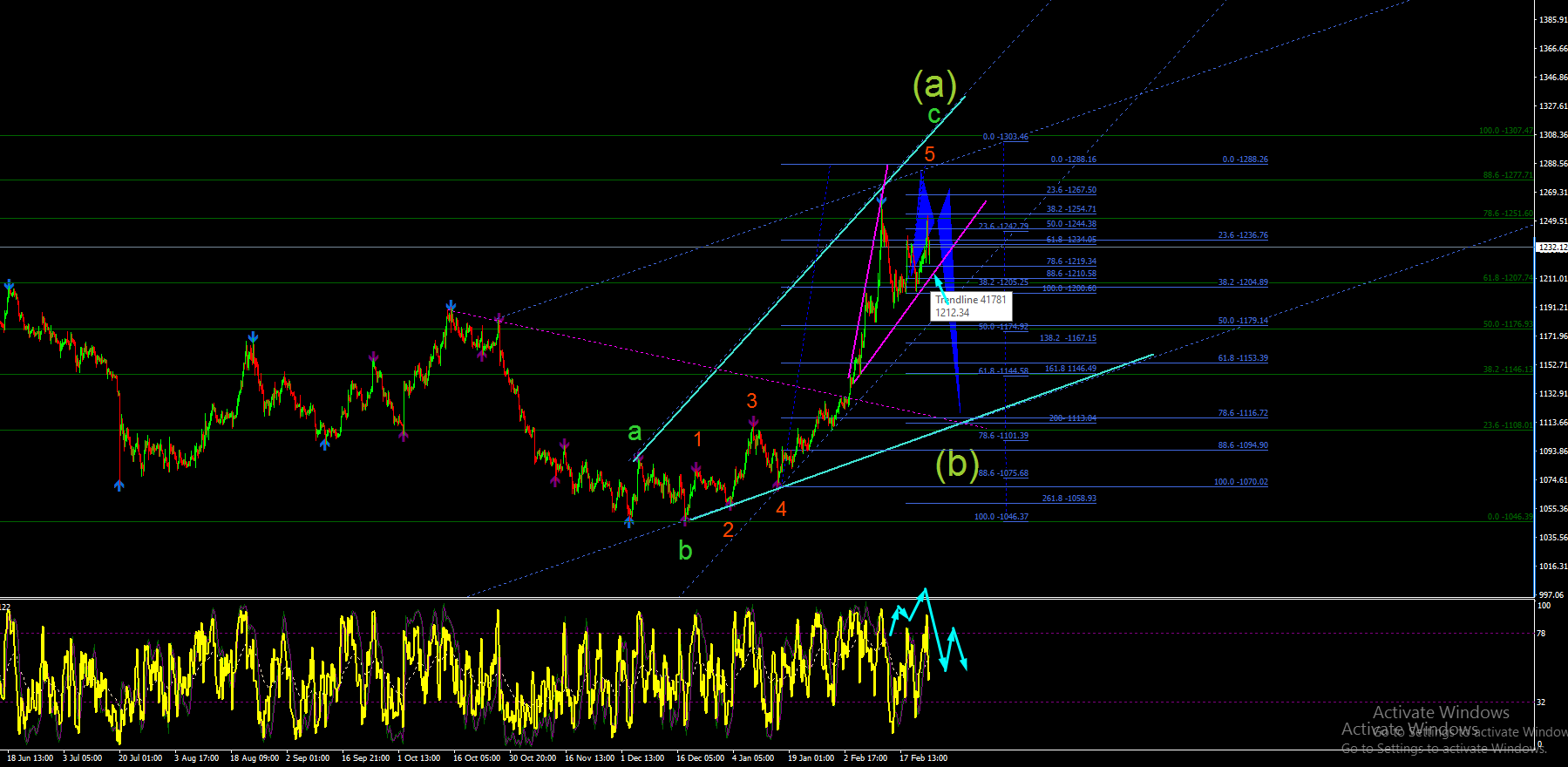Click the orange wave 4 label

click(781, 509)
